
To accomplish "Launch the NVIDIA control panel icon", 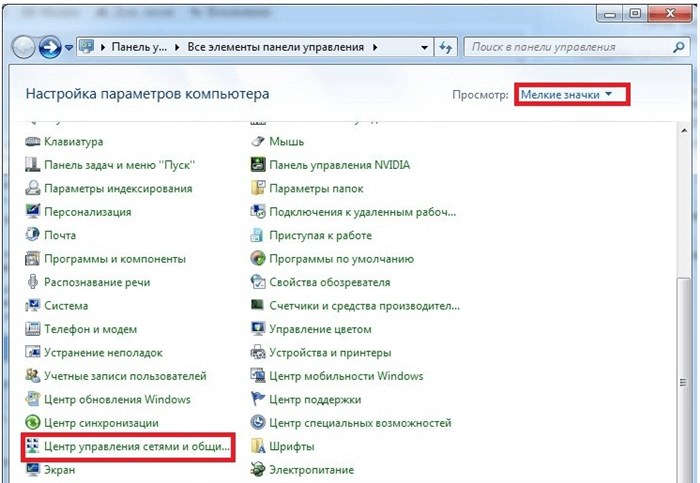I will point(258,165).
